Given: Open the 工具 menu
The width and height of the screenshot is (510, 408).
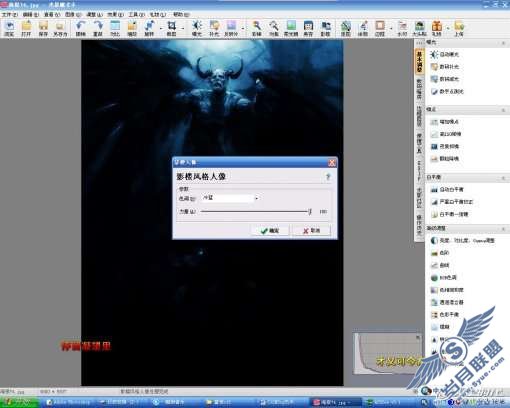Looking at the screenshot, I should [x=136, y=15].
